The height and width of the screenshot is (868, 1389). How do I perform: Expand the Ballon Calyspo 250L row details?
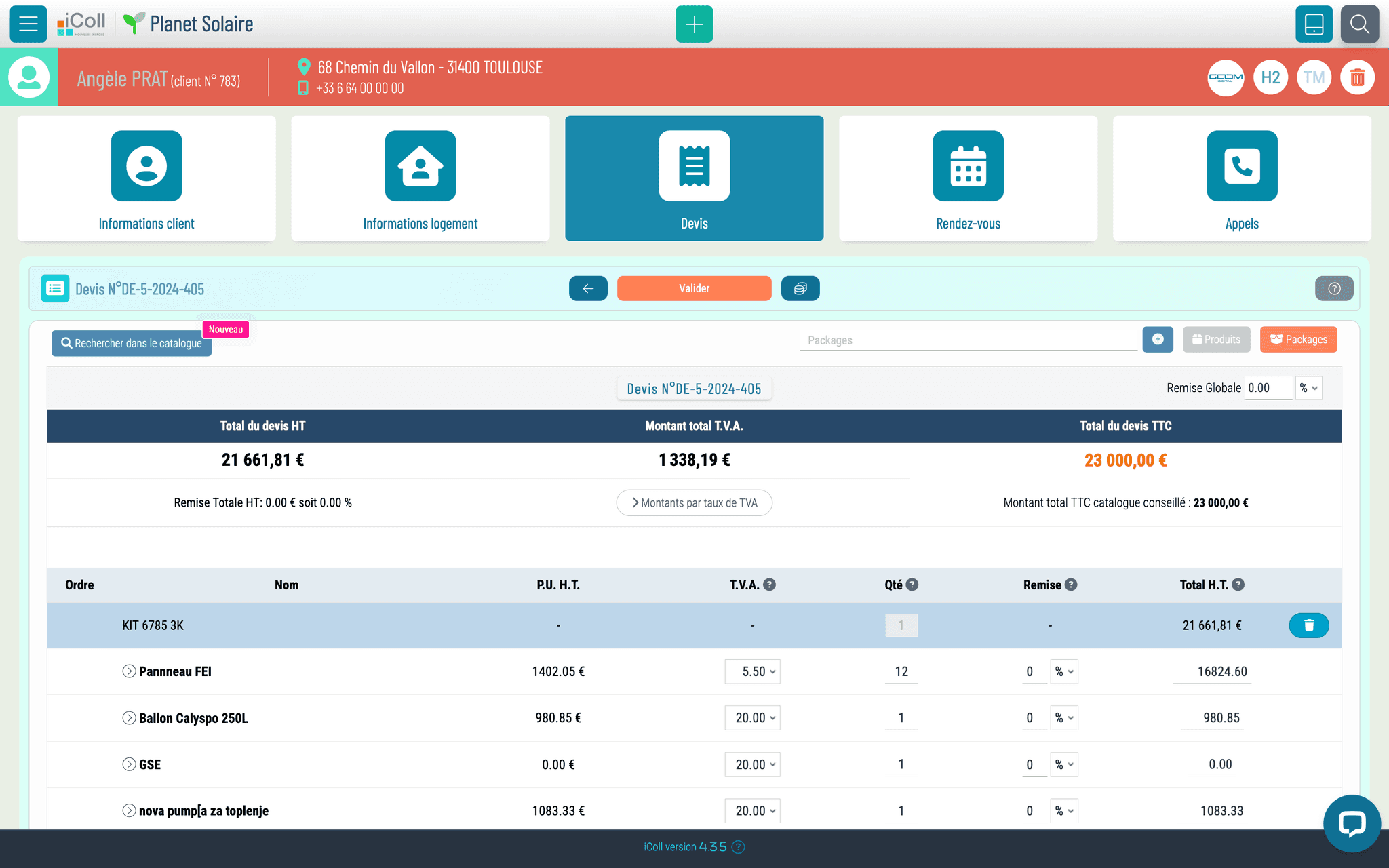point(129,717)
